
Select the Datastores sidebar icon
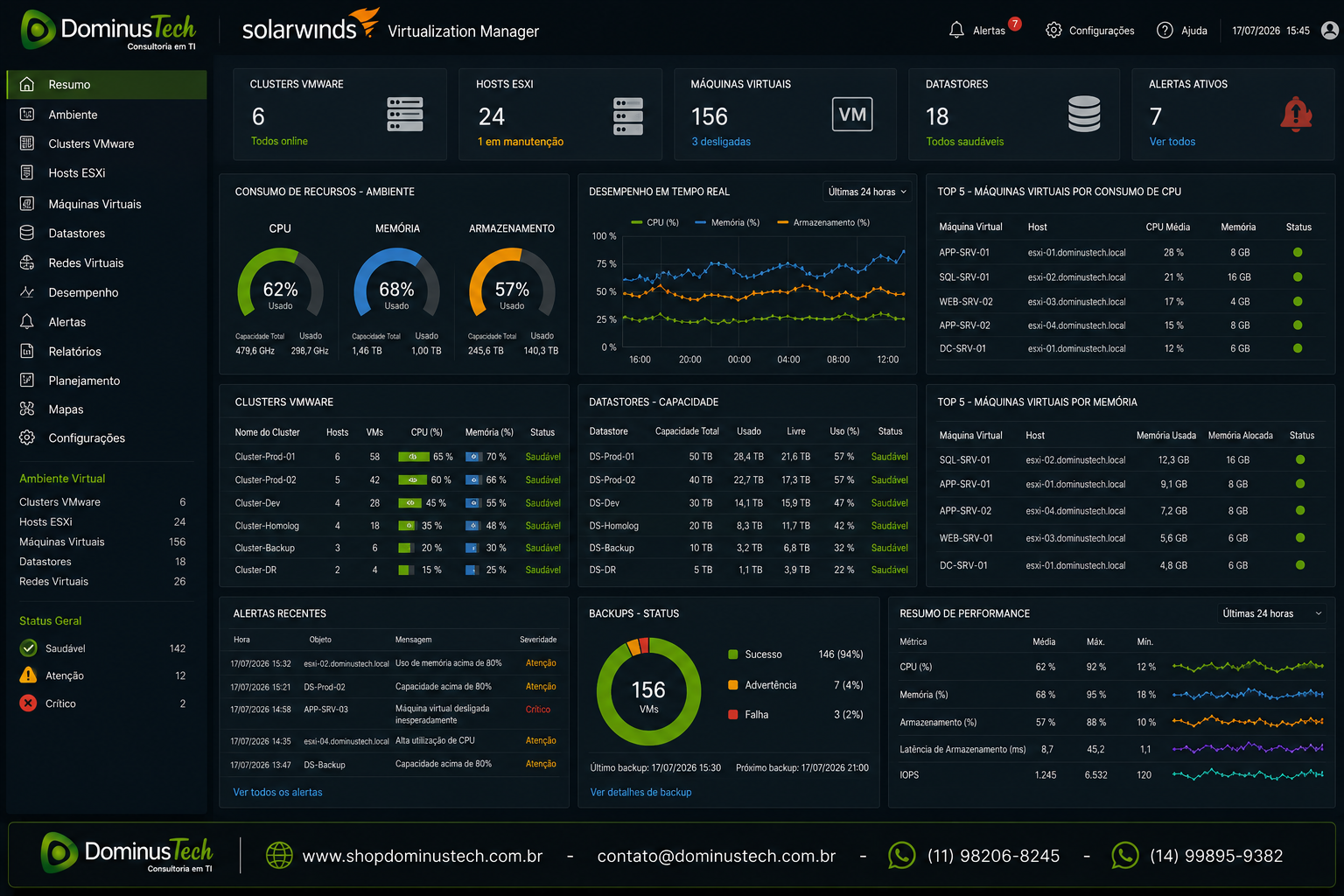click(27, 233)
